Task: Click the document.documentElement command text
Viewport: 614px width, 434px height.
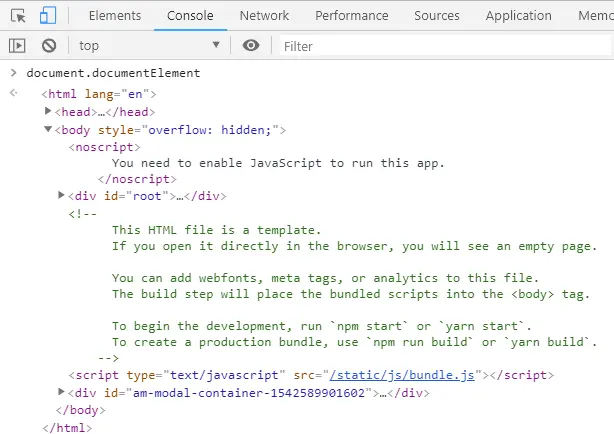Action: pos(113,73)
